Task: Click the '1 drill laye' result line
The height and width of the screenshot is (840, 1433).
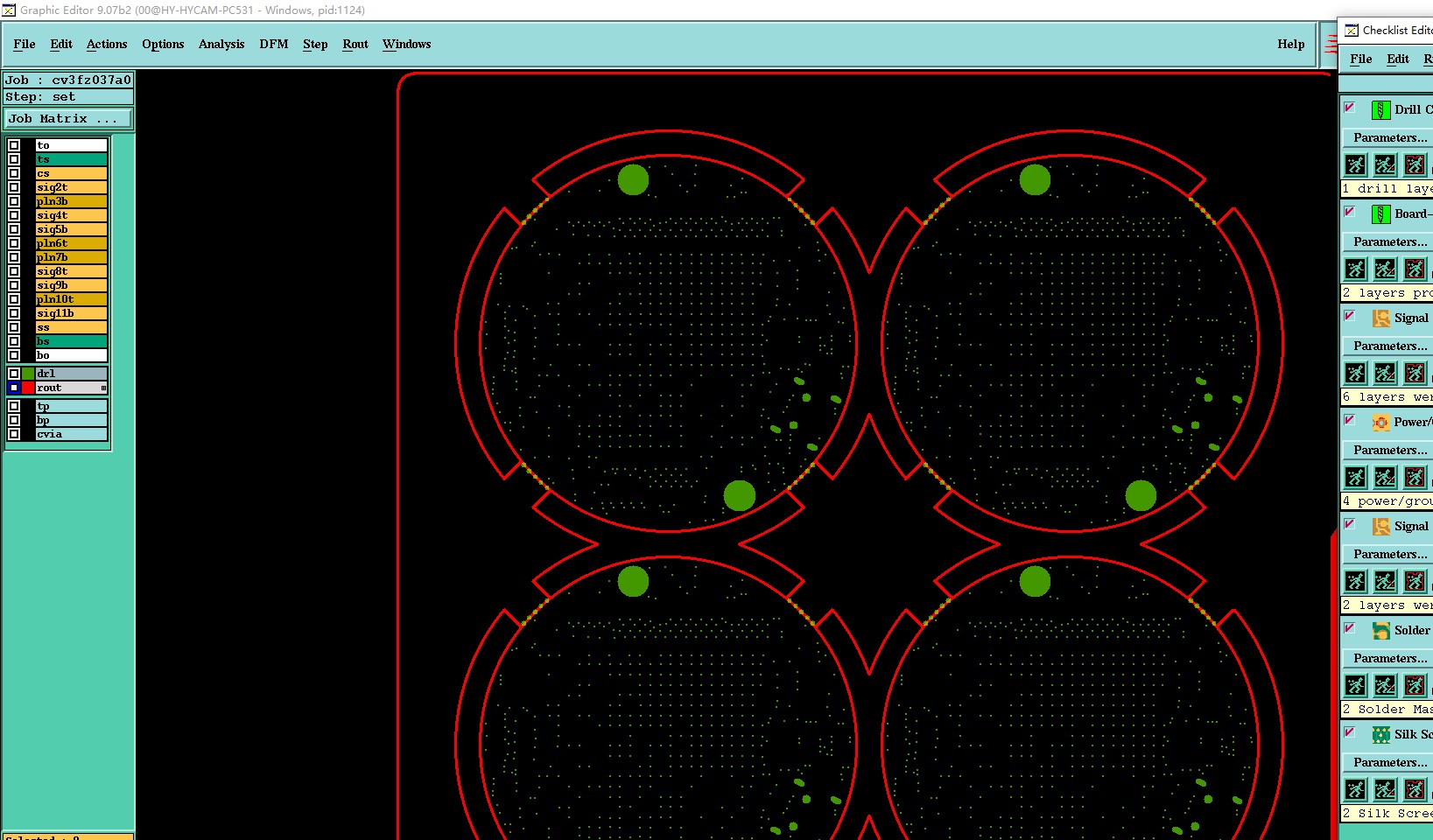Action: click(1387, 188)
